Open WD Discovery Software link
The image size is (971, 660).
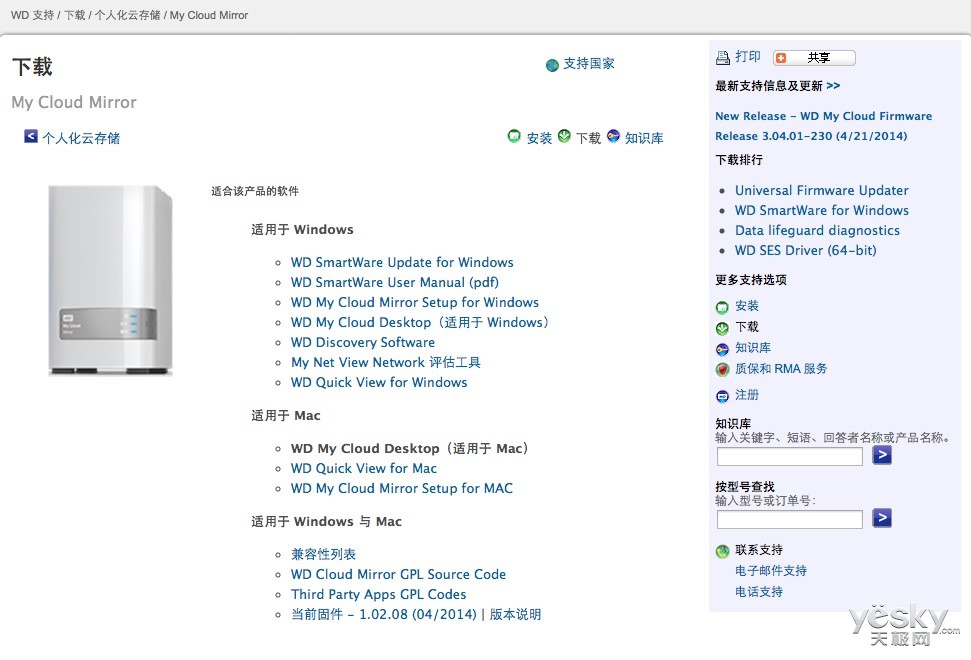pos(363,342)
